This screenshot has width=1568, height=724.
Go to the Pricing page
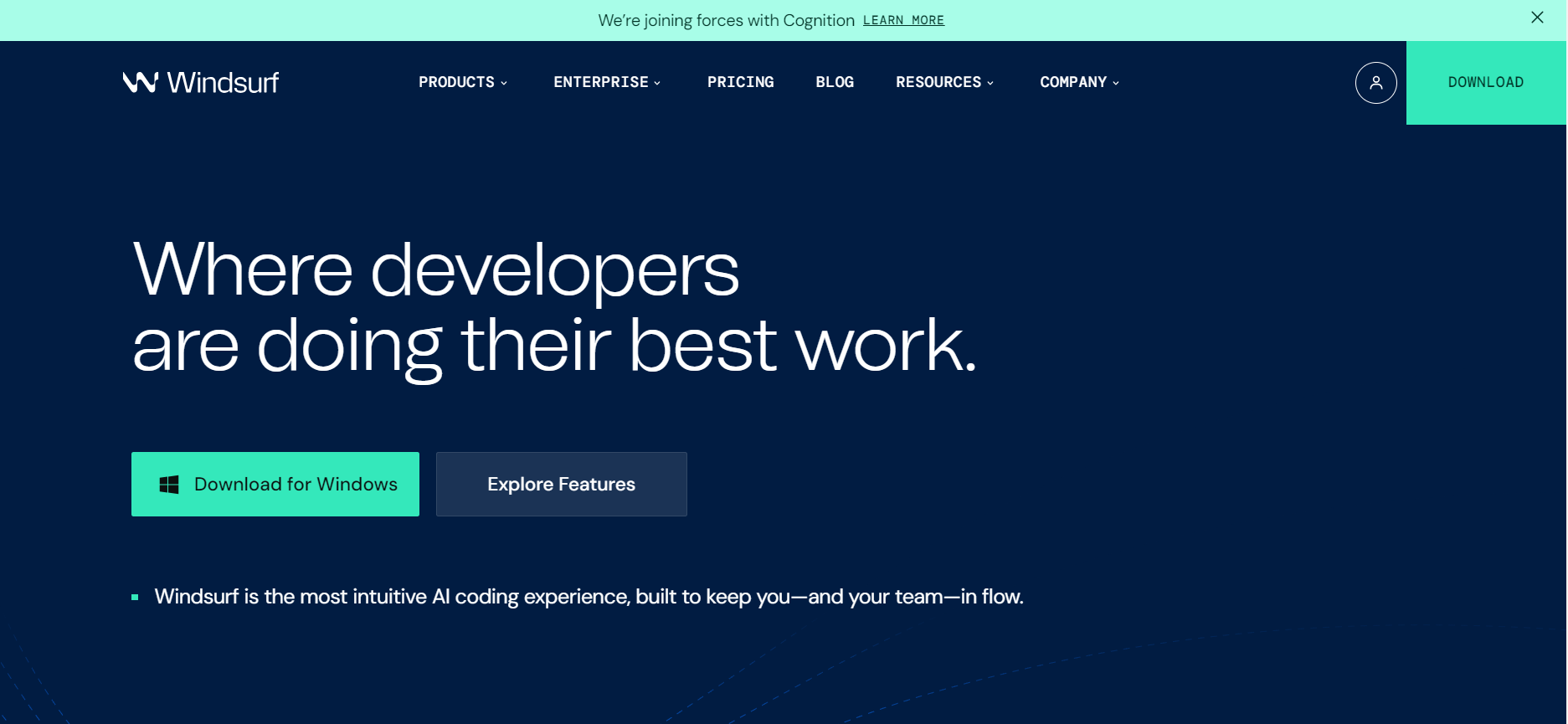point(740,82)
